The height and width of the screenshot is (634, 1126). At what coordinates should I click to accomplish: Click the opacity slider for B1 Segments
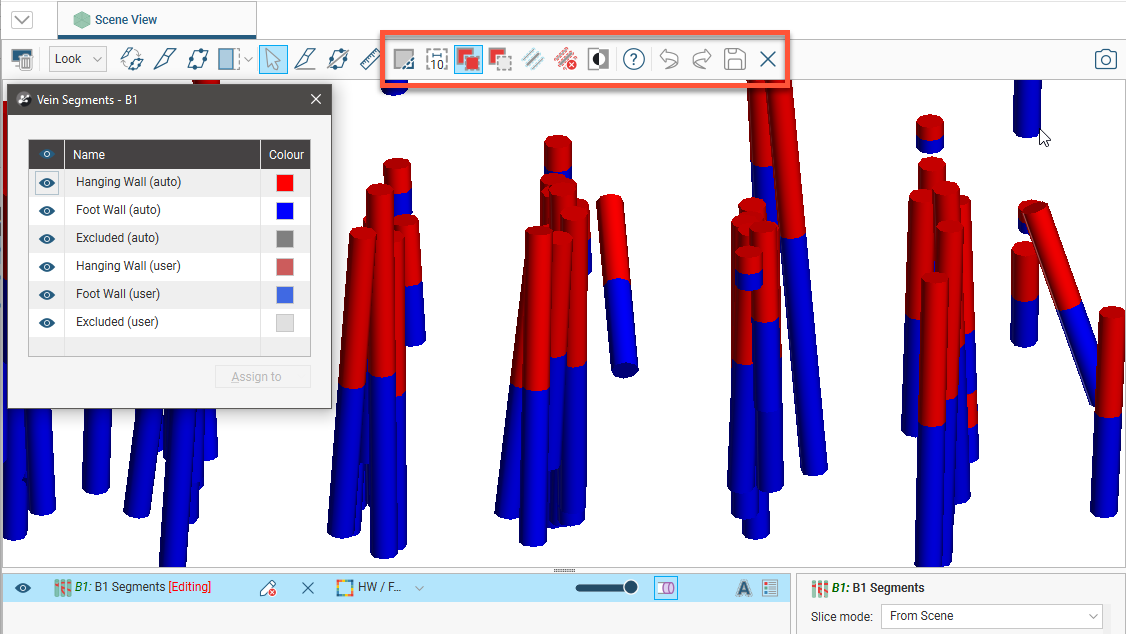(x=606, y=588)
